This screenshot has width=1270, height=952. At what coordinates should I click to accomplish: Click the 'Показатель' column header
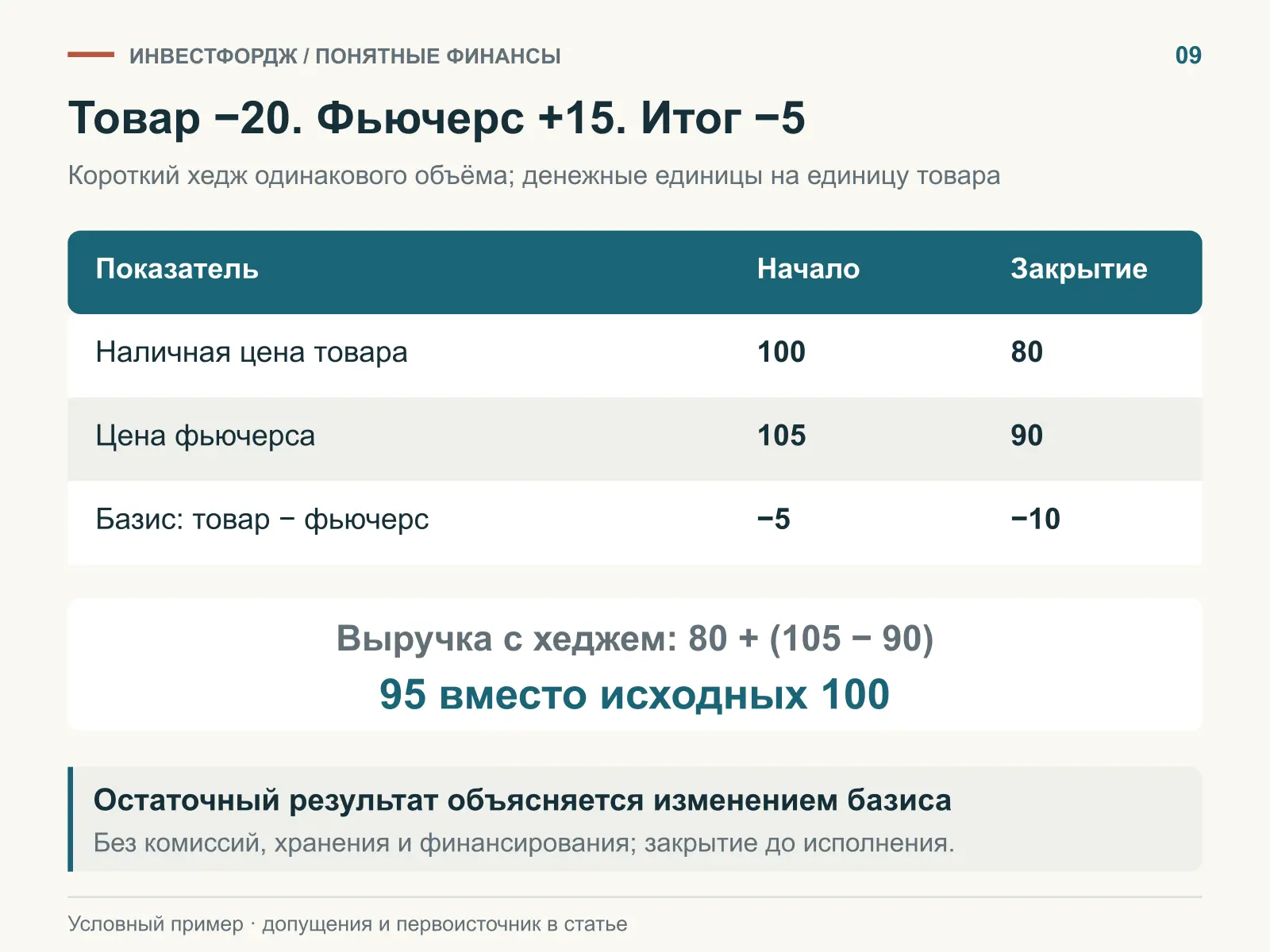177,269
